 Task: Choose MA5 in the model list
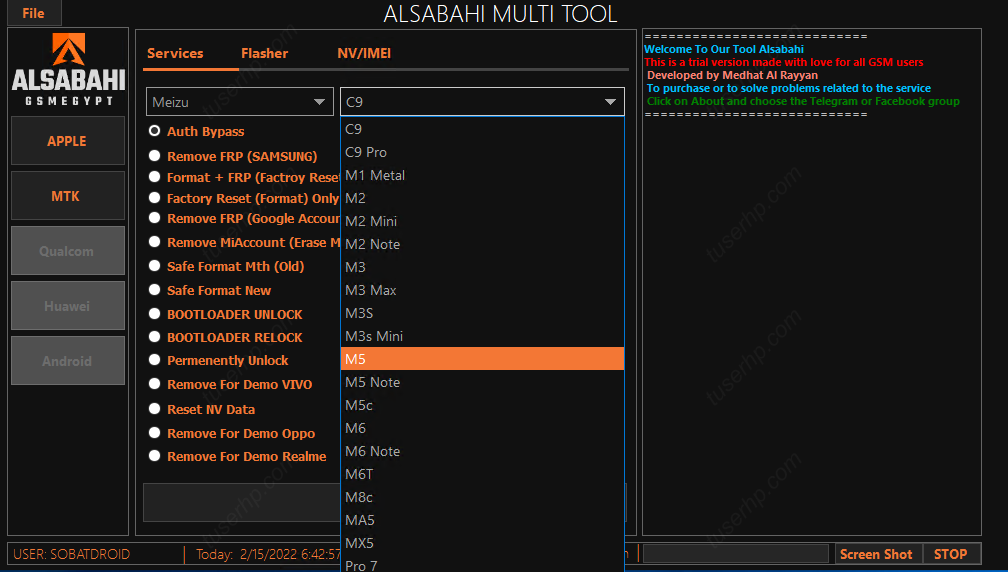coord(482,520)
